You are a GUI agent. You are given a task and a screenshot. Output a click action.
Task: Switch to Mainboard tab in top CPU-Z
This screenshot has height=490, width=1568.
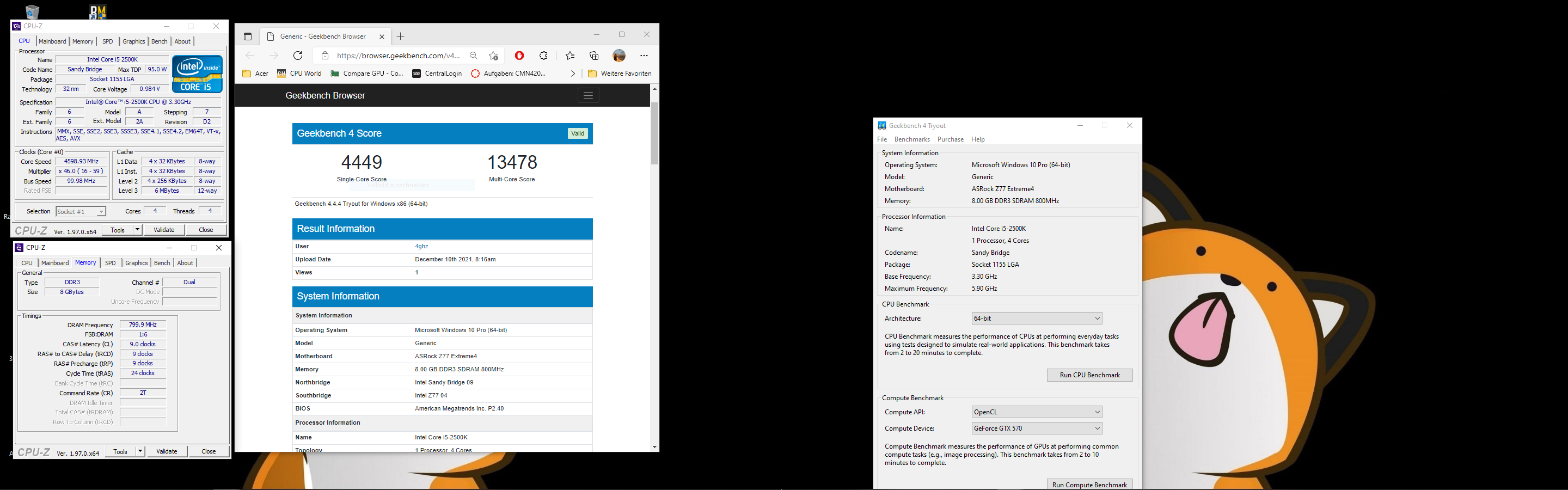tap(52, 41)
